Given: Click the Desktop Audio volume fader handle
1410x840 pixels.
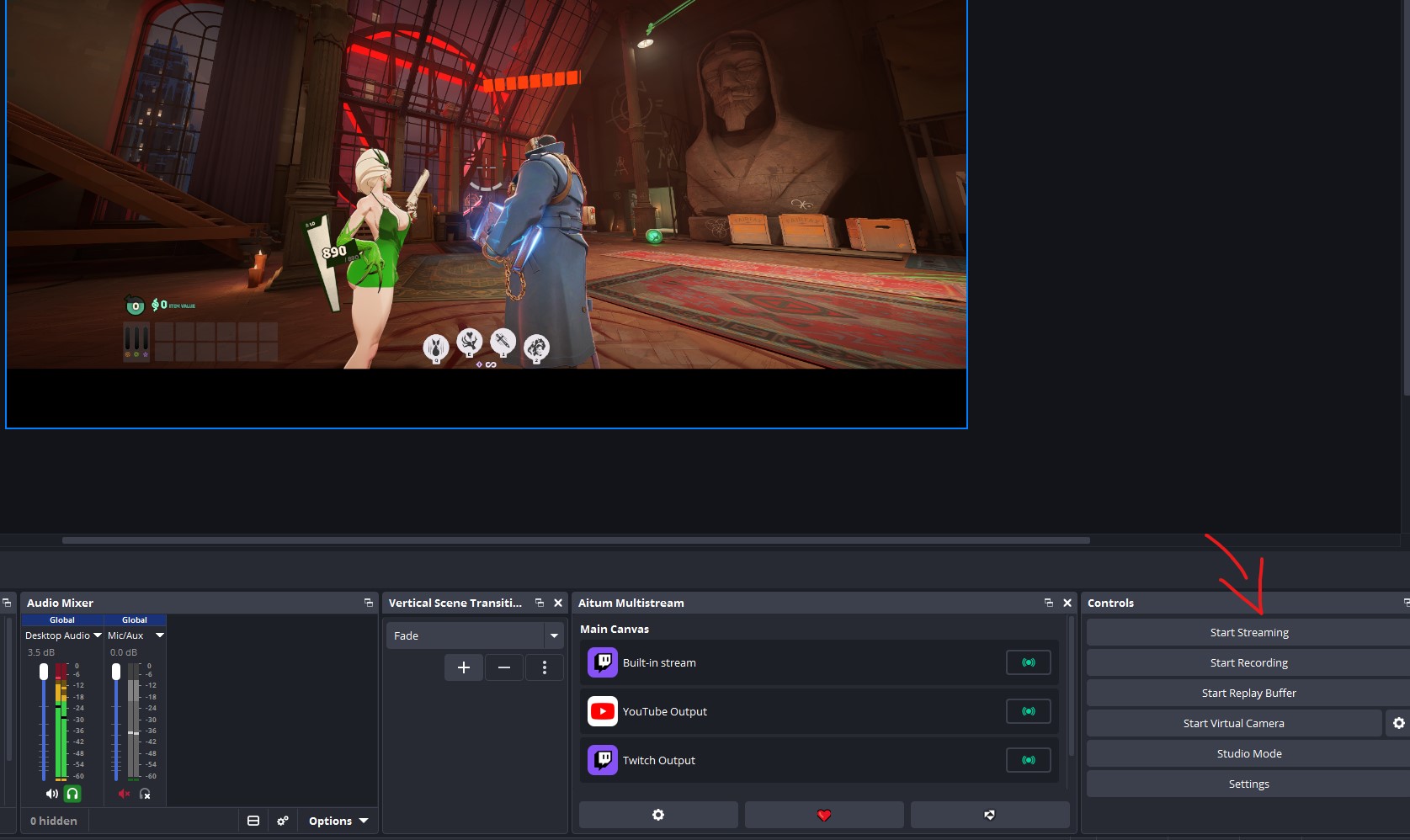Looking at the screenshot, I should click(44, 671).
